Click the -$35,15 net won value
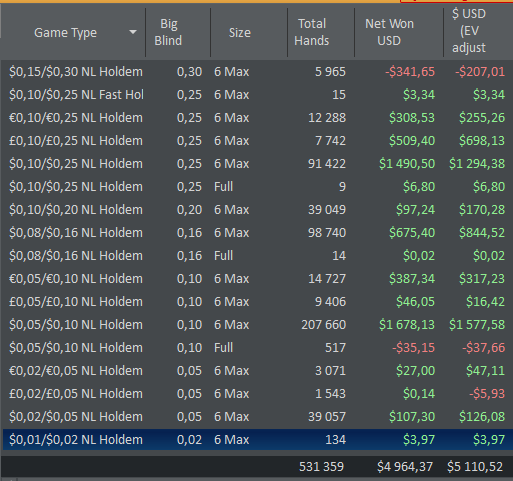The width and height of the screenshot is (513, 481). 414,348
